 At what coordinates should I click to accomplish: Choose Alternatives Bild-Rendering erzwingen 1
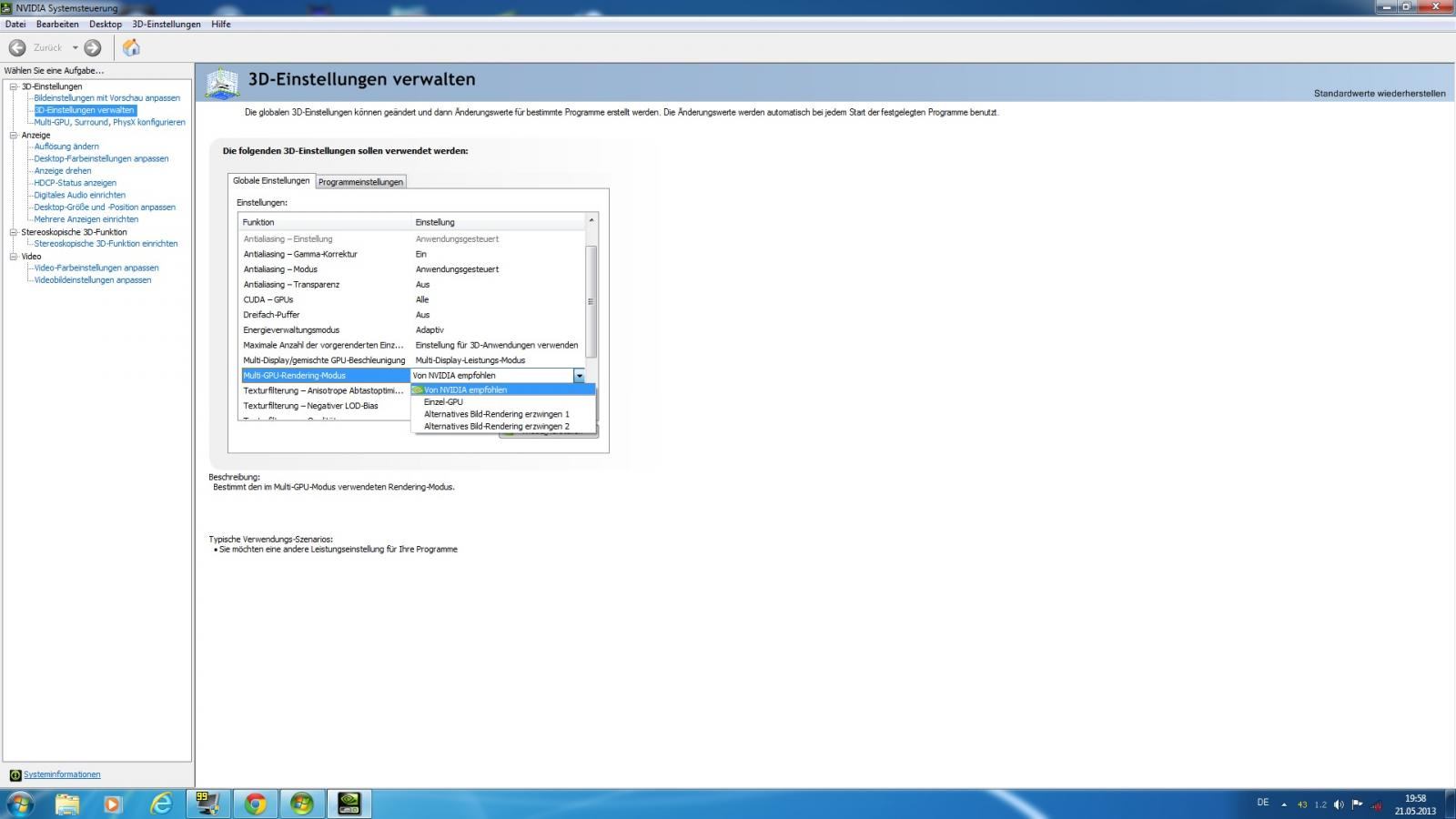(x=503, y=414)
